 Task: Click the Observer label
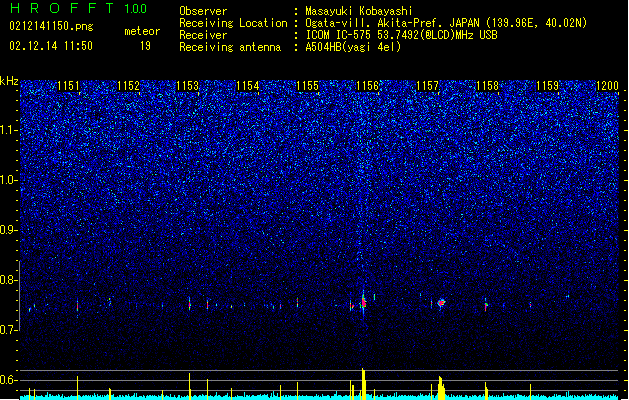click(x=203, y=11)
